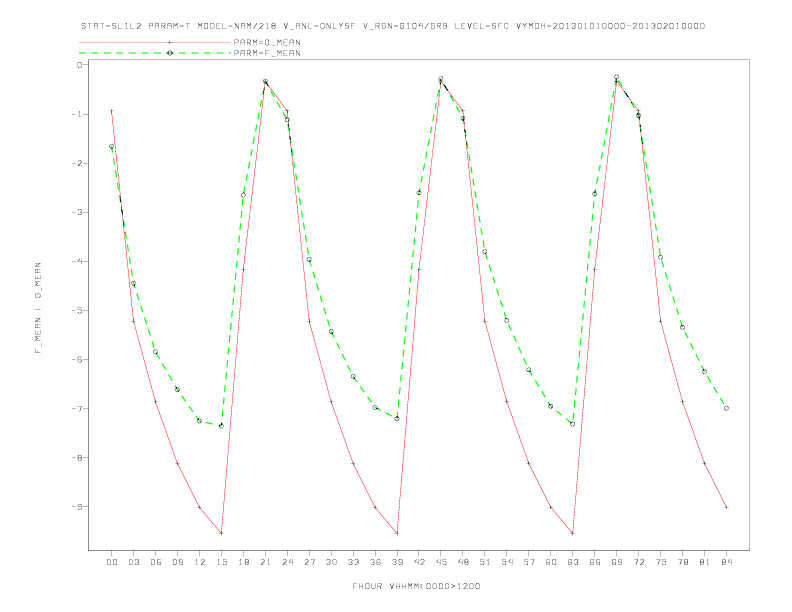
Task: Click the green F_MEAN circle marker at hour 84
Action: pyautogui.click(x=726, y=408)
